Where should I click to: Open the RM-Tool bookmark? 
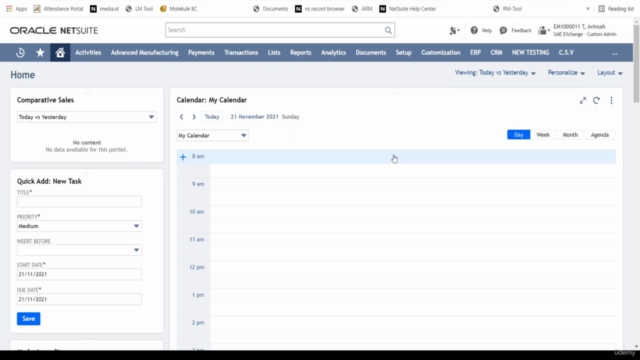(x=507, y=9)
